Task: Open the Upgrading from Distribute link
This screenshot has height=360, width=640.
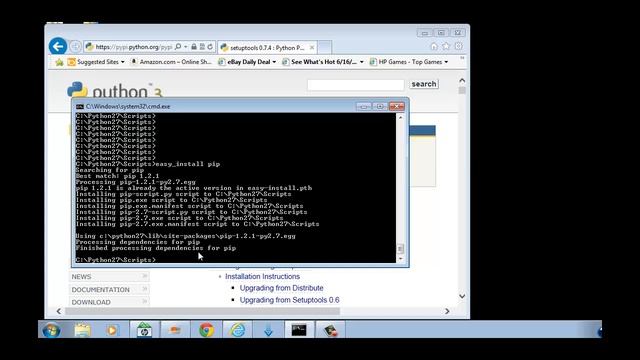Action: pyautogui.click(x=282, y=288)
